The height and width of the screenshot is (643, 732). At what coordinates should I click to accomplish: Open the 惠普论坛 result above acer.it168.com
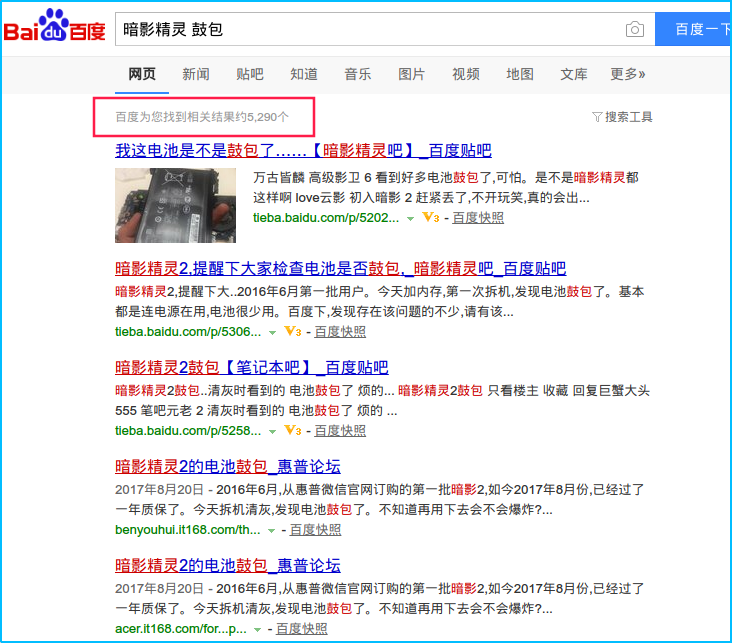(228, 565)
